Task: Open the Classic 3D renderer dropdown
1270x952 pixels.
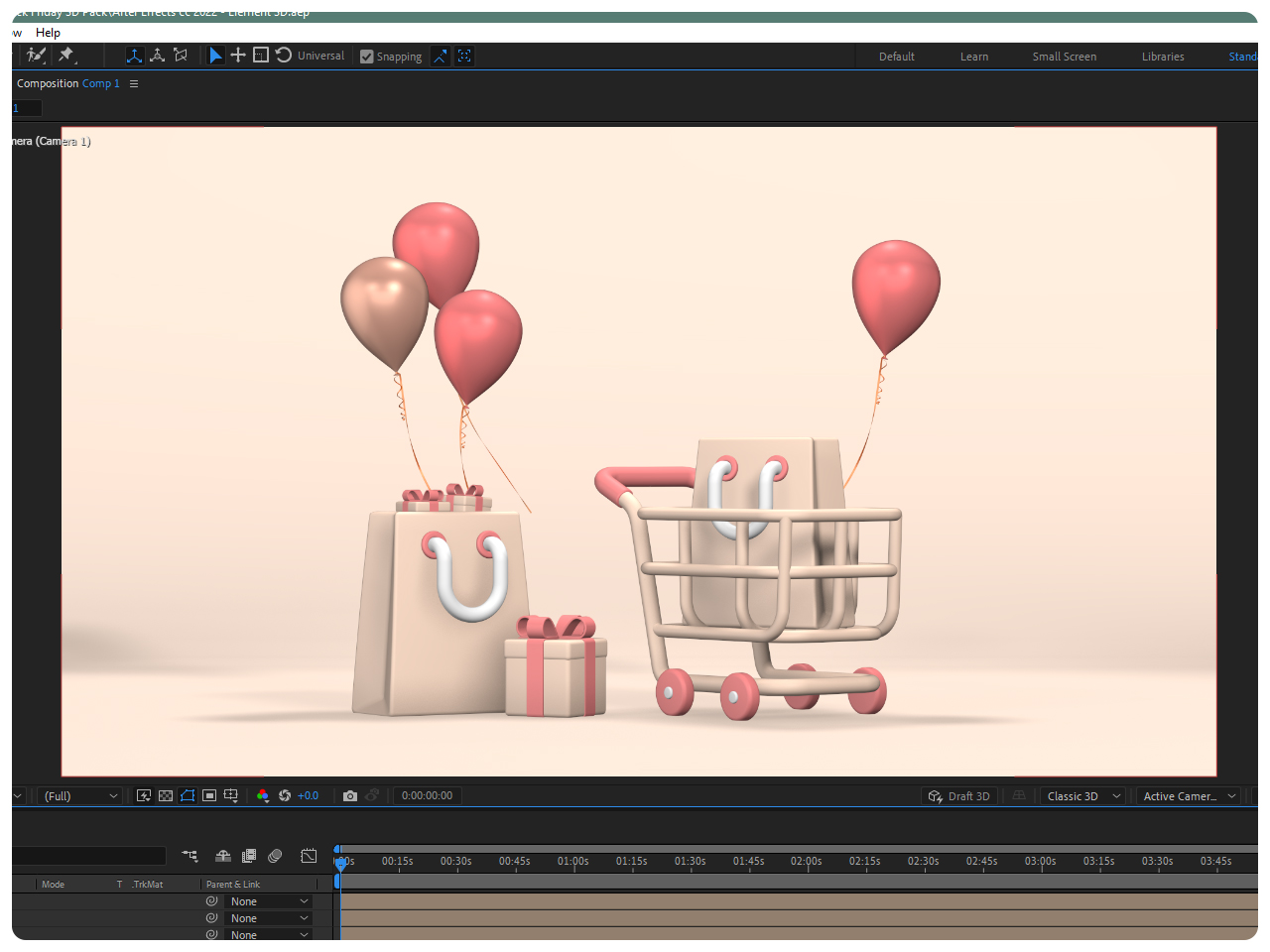Action: (1082, 796)
